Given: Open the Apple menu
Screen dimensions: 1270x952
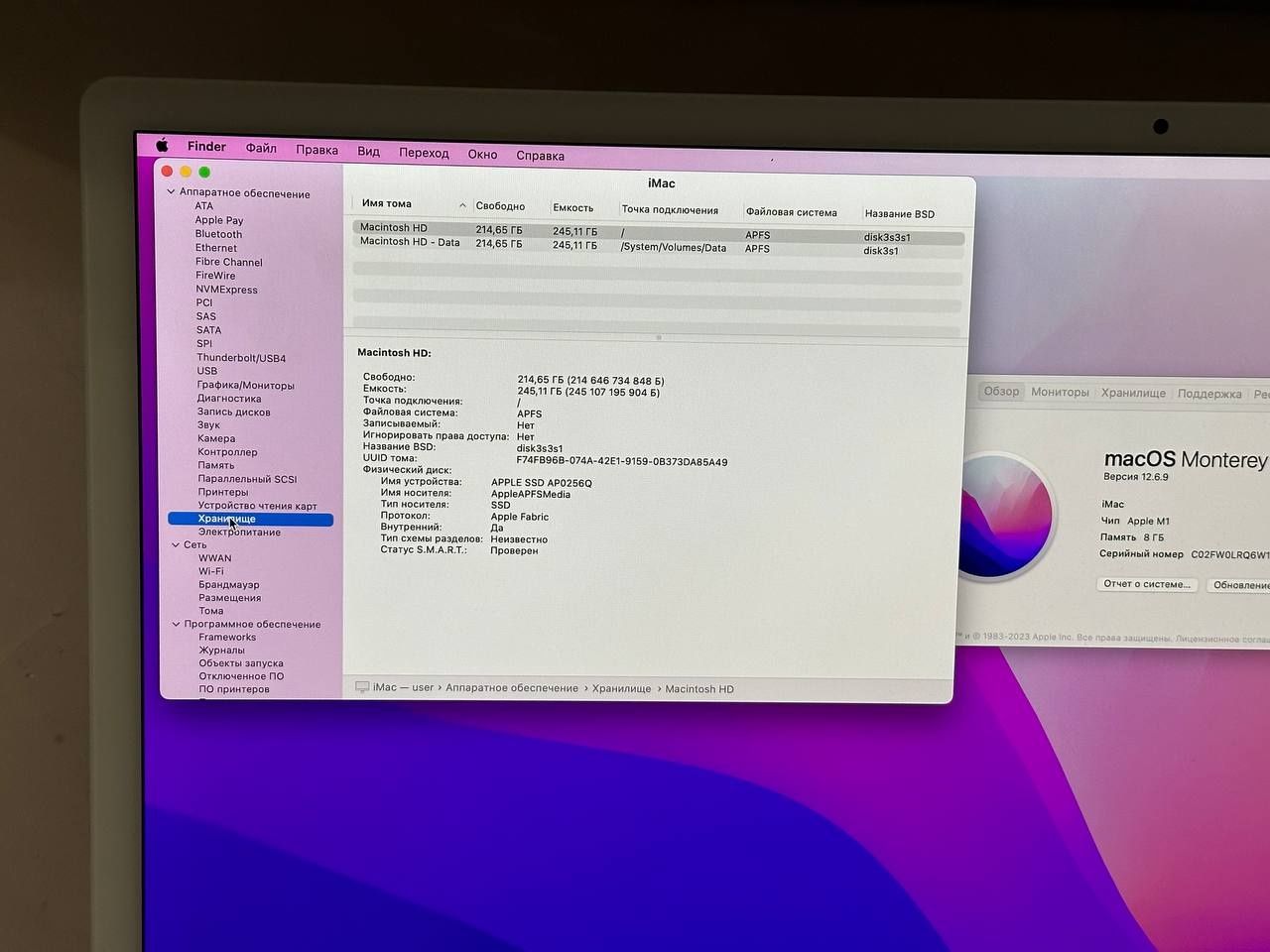Looking at the screenshot, I should (x=162, y=146).
